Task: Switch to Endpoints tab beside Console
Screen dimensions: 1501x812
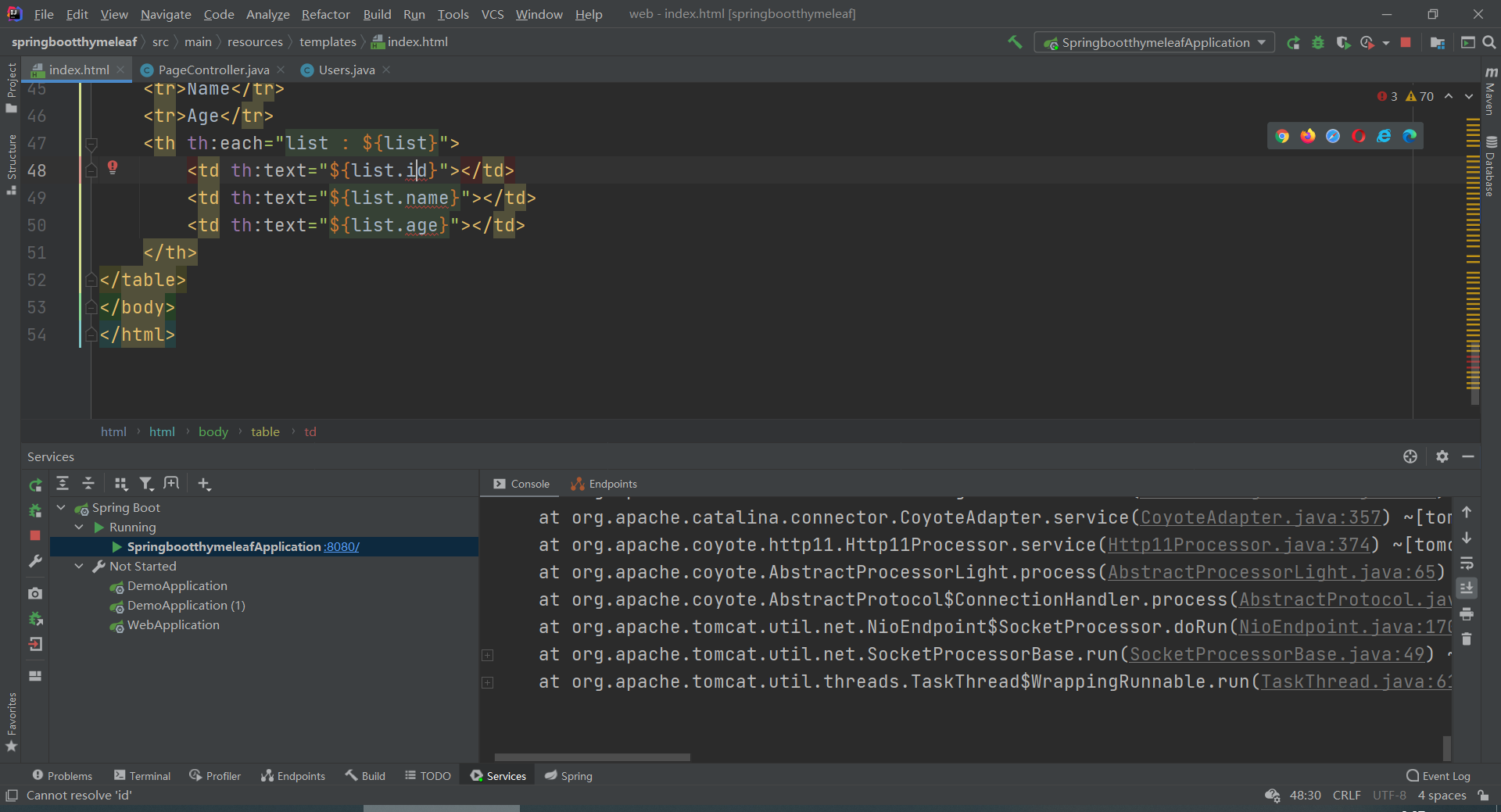Action: pos(604,484)
